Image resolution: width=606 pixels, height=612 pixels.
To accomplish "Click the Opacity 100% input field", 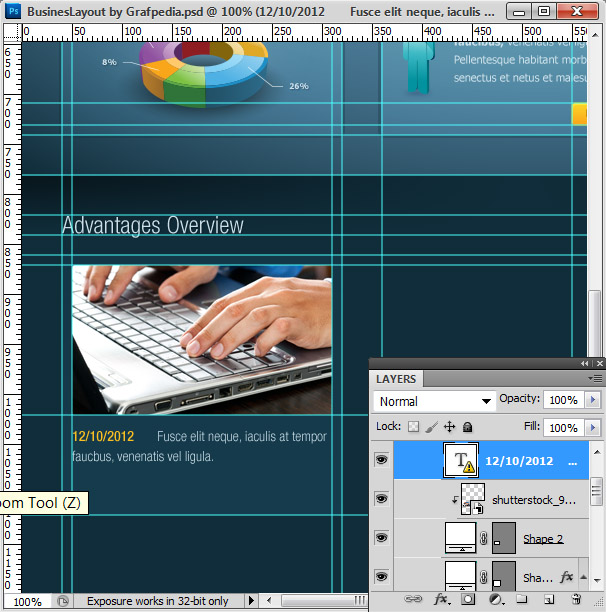I will [564, 400].
